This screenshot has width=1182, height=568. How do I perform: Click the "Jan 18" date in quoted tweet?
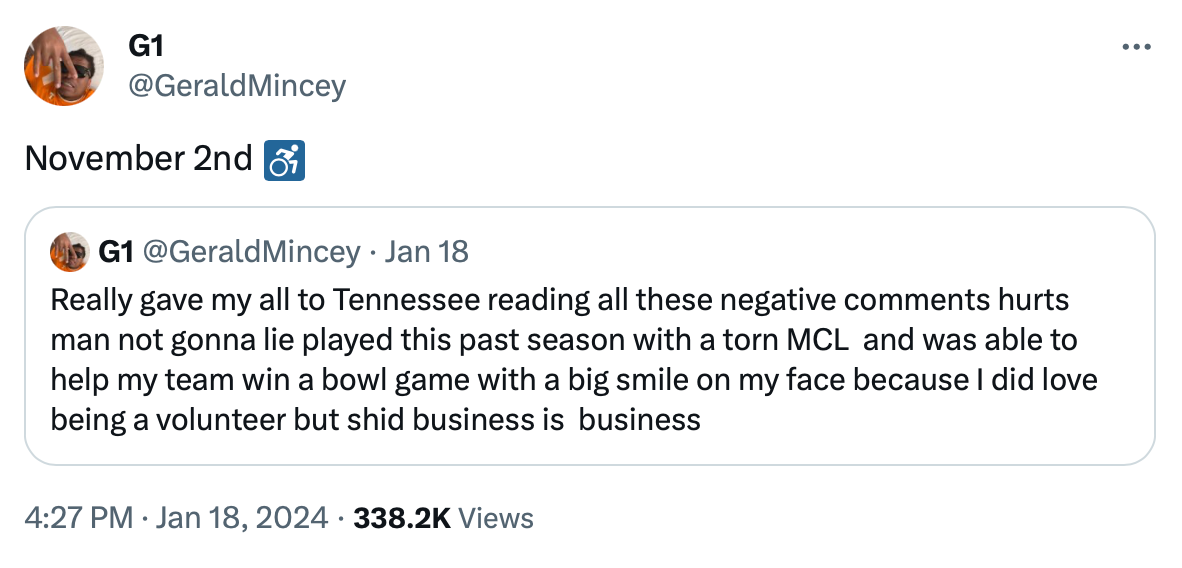426,251
